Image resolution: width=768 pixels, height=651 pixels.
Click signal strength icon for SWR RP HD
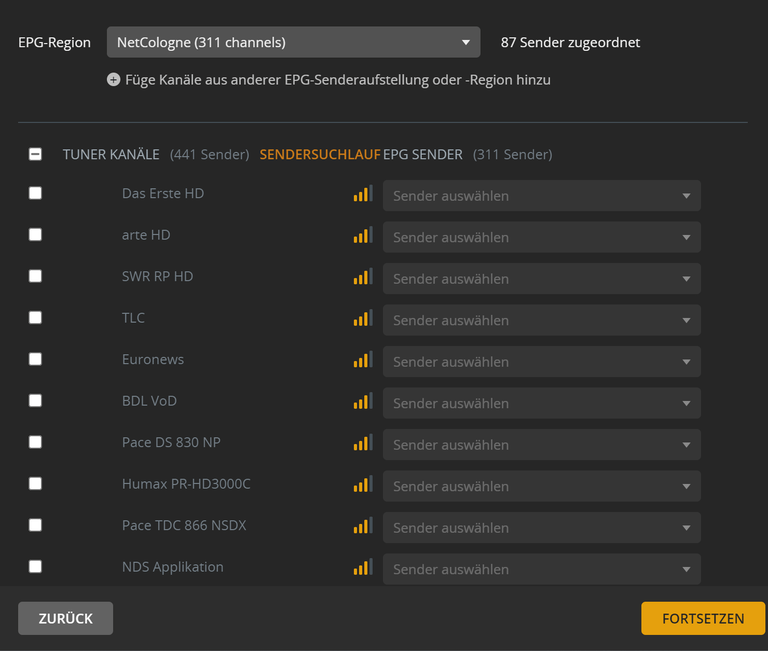(x=362, y=277)
